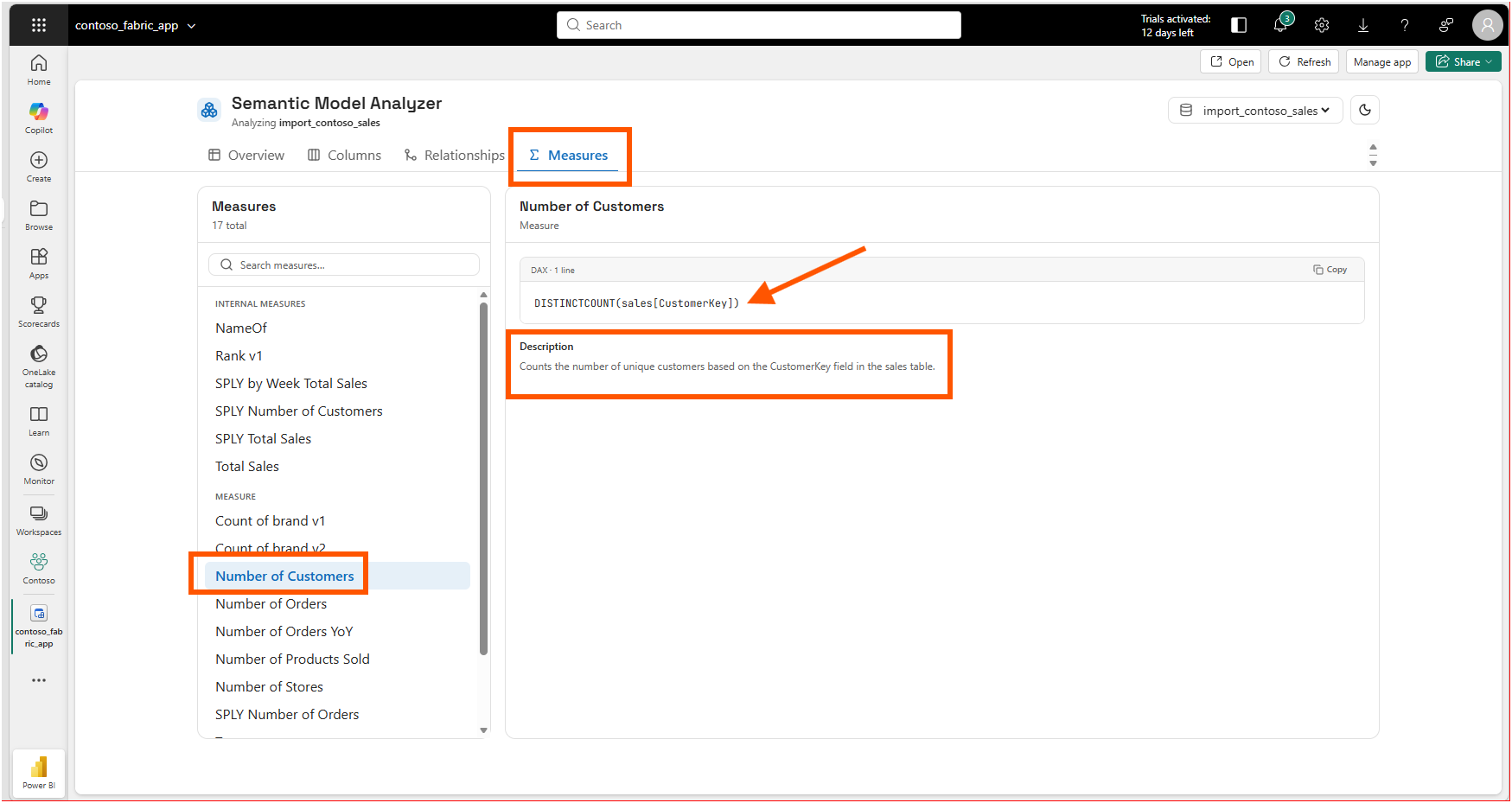Toggle dark mode moon button

pos(1365,110)
